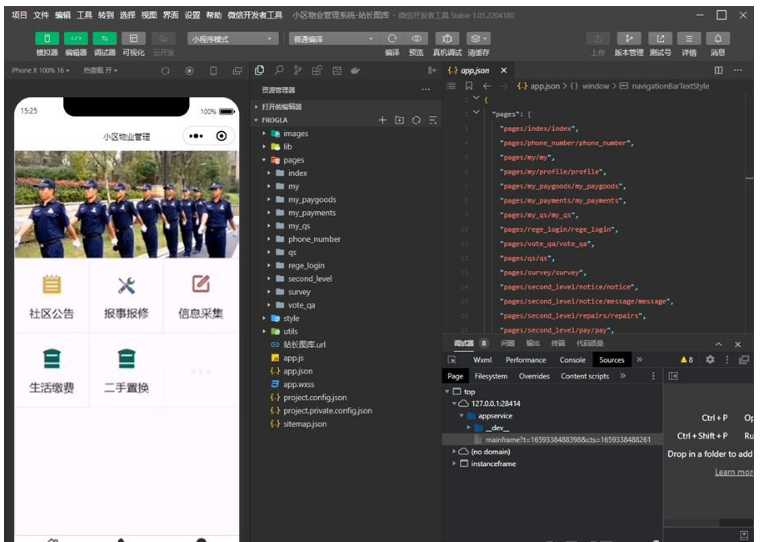
Task: Open the 帮助 menu
Action: (x=213, y=15)
